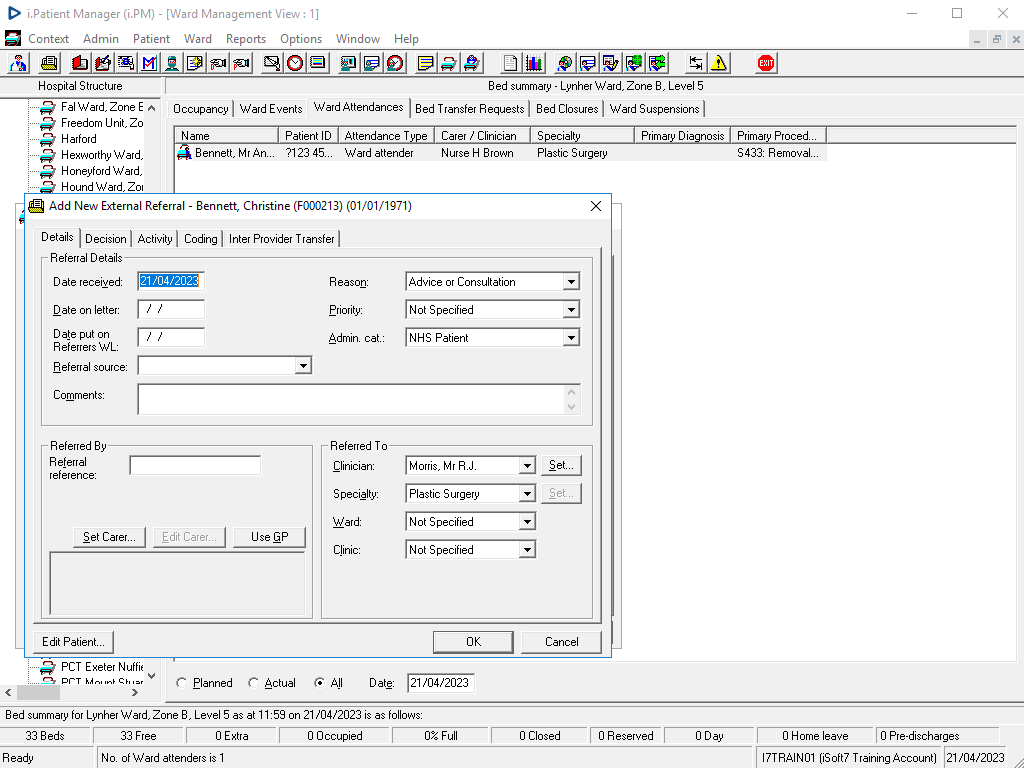Viewport: 1024px width, 768px height.
Task: Open the Bed Transfer Requests tab
Action: pos(470,109)
